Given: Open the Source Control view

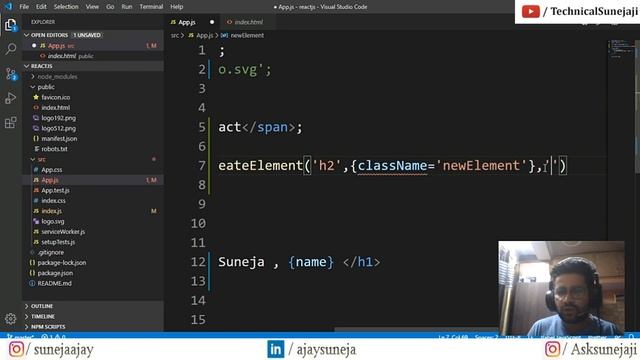Looking at the screenshot, I should [x=11, y=74].
